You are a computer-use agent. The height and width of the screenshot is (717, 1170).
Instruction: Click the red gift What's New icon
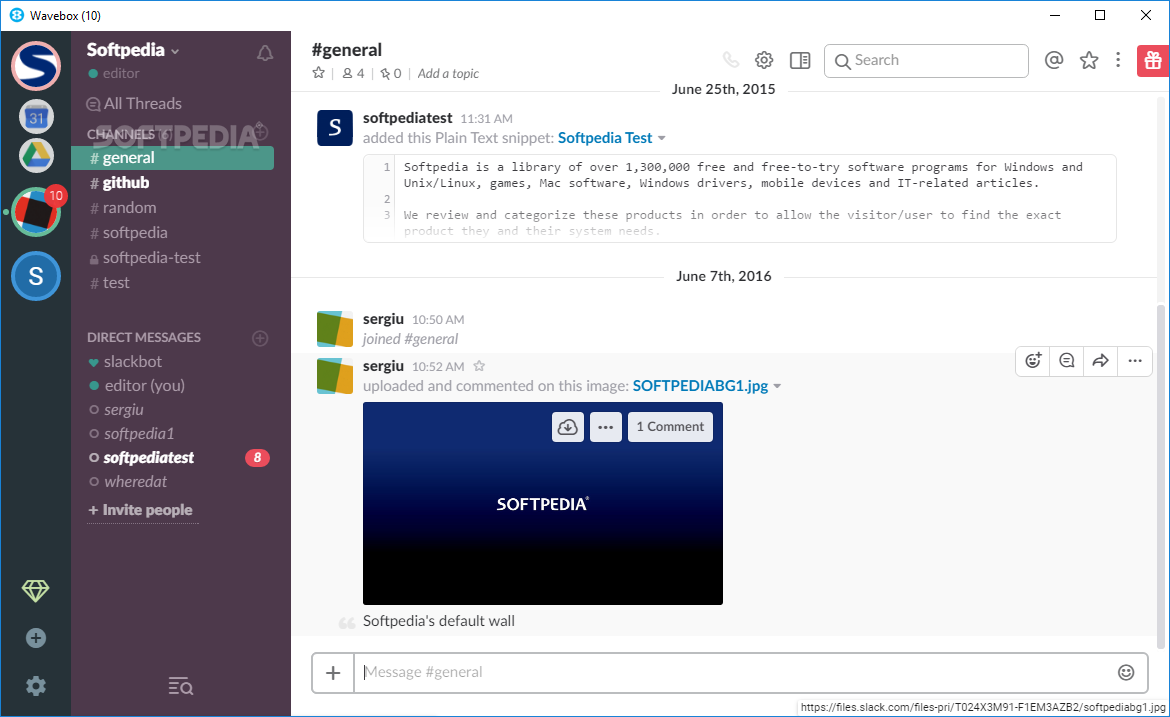1154,60
